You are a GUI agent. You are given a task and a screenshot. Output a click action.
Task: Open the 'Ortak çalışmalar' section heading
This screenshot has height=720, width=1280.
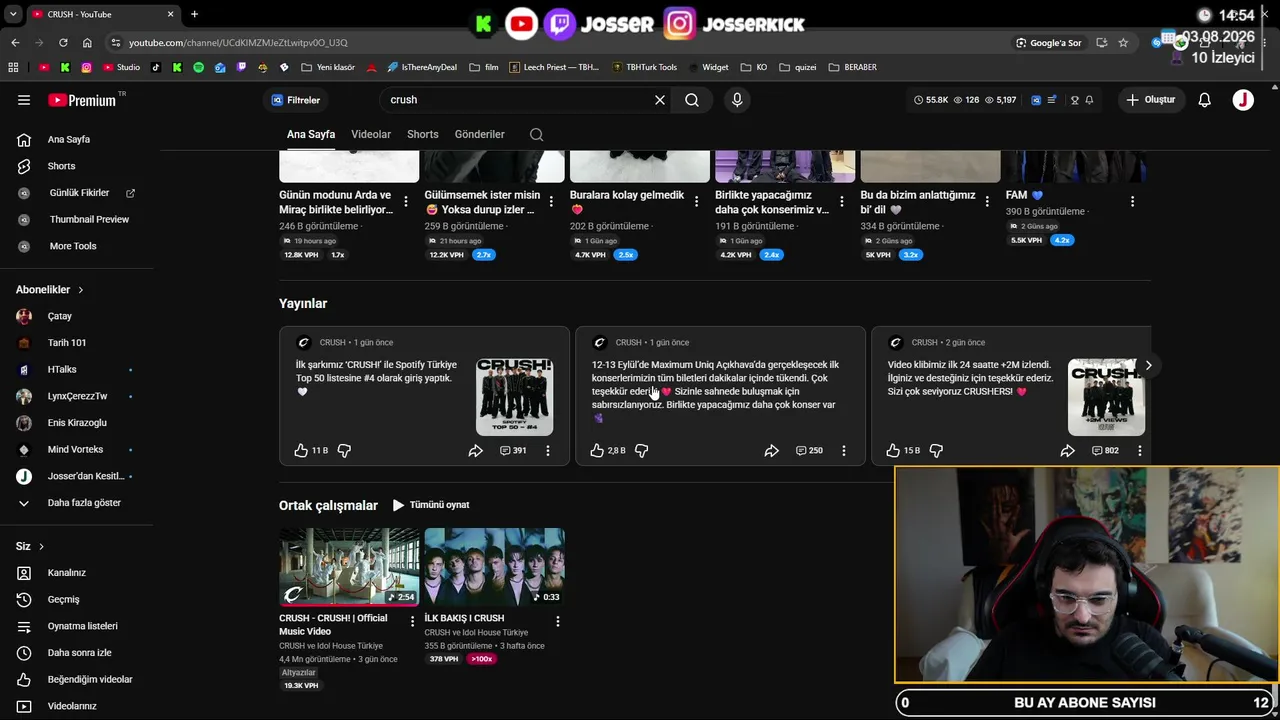coord(328,506)
